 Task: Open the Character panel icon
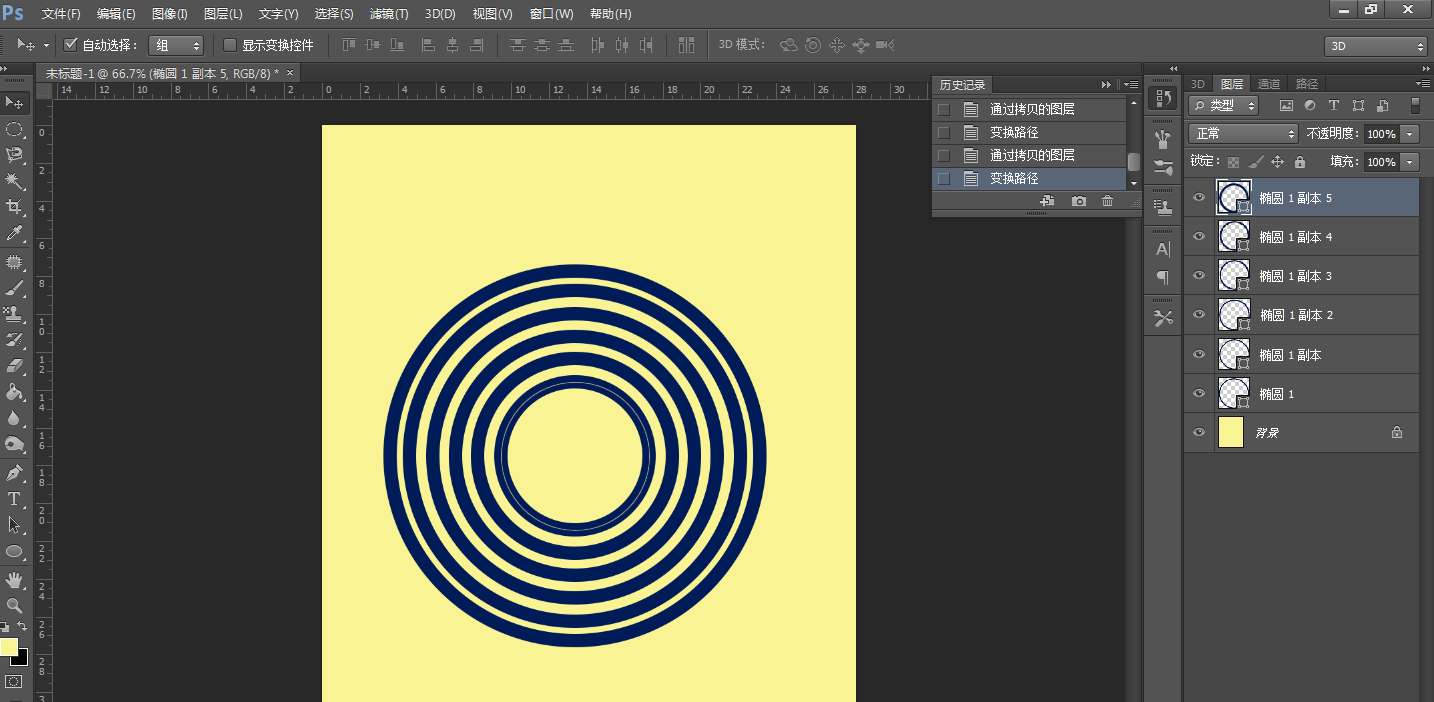[x=1163, y=249]
